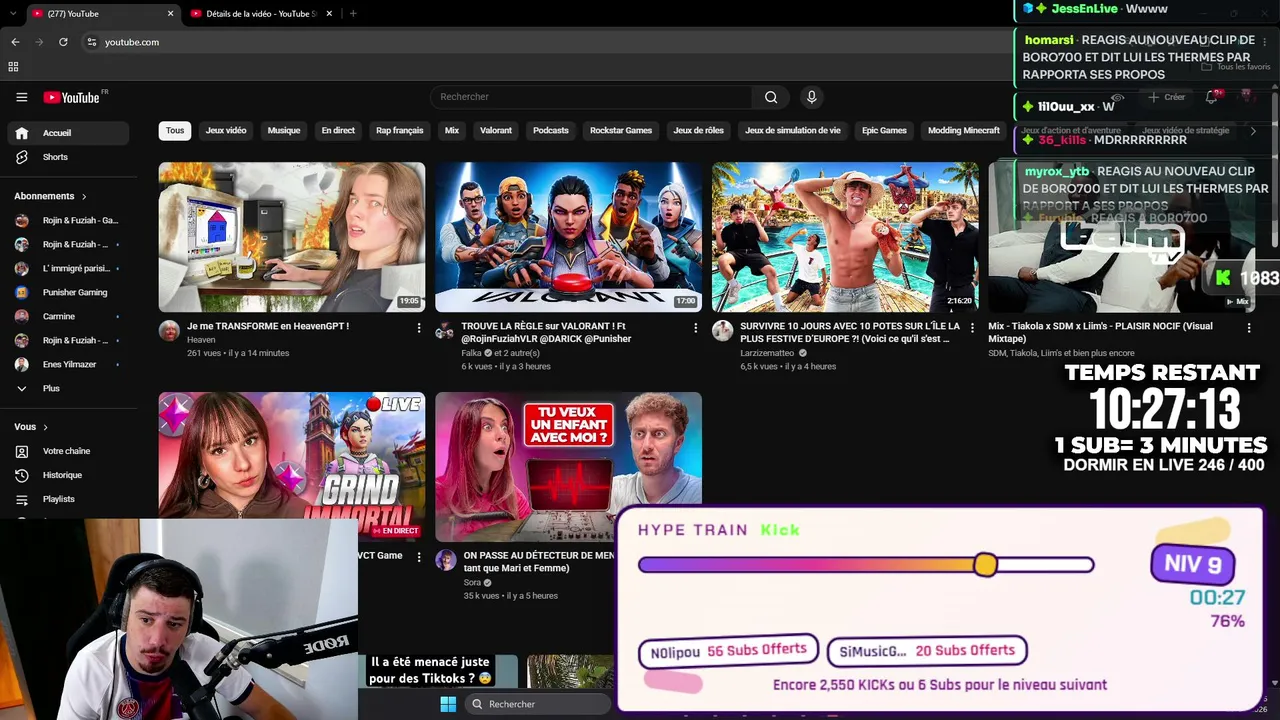Open ON PASSE AU DÉTECTEUR video title
This screenshot has height=720, width=1280.
539,561
